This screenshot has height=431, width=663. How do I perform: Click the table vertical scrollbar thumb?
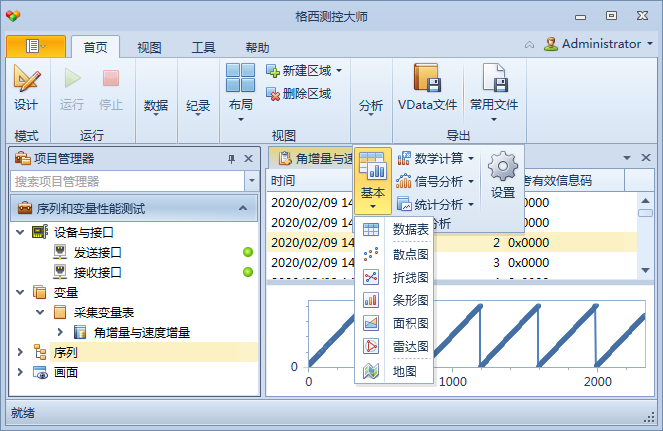pos(645,213)
